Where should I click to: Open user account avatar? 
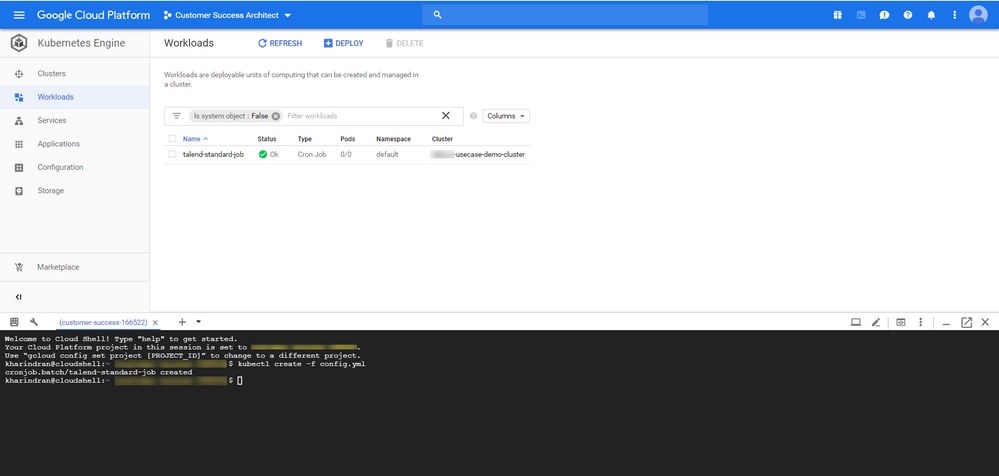(977, 15)
